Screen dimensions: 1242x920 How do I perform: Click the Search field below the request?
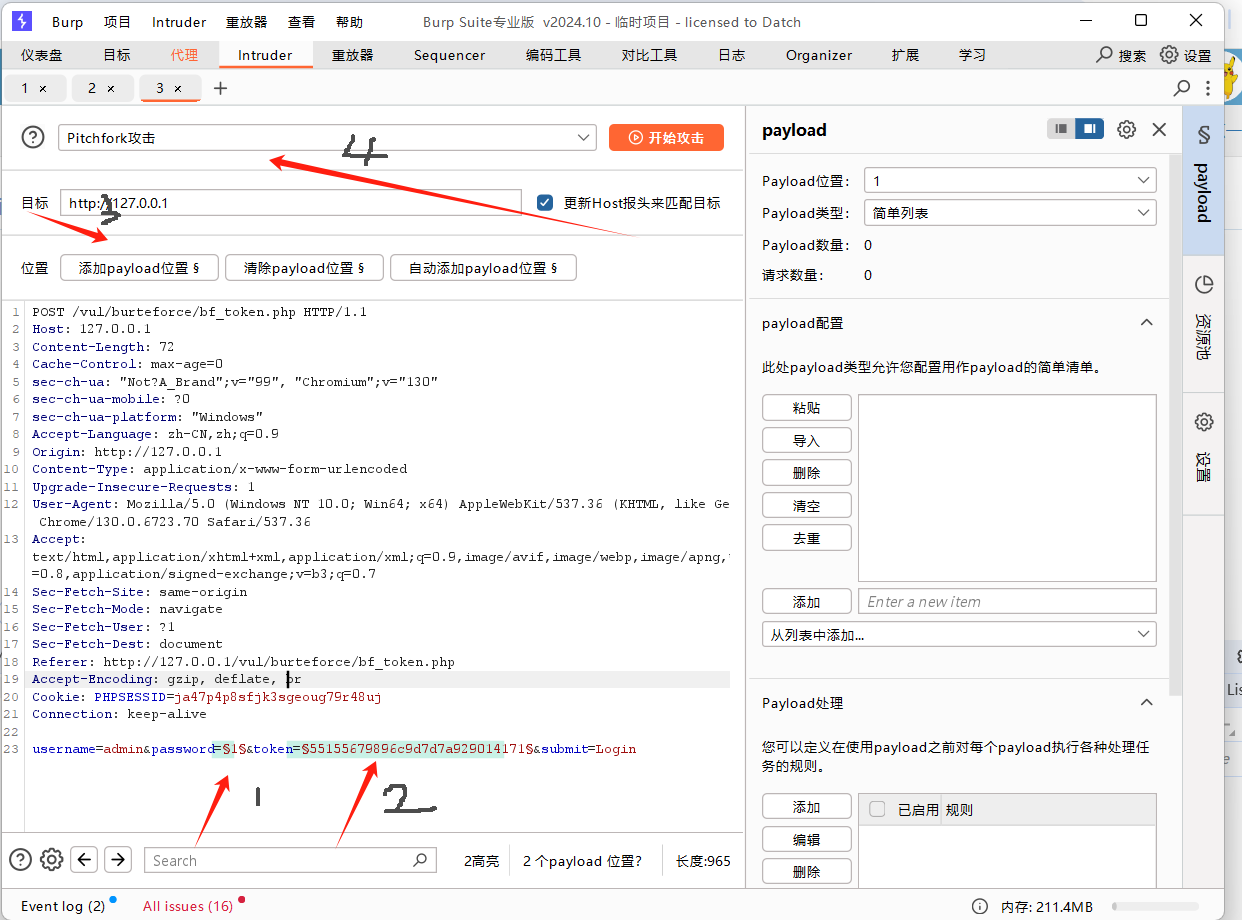(x=290, y=860)
